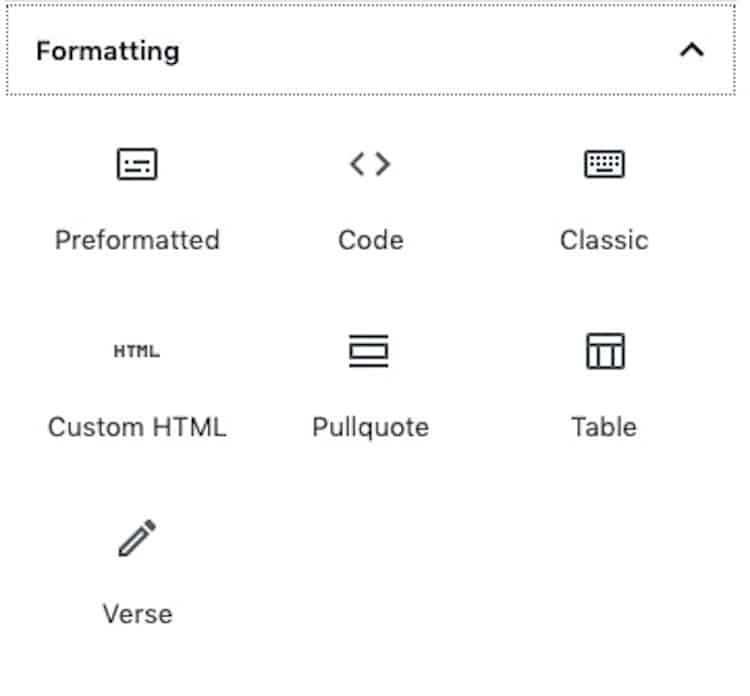Viewport: 750px width, 696px height.
Task: Click the Custom HTML label
Action: tap(137, 427)
